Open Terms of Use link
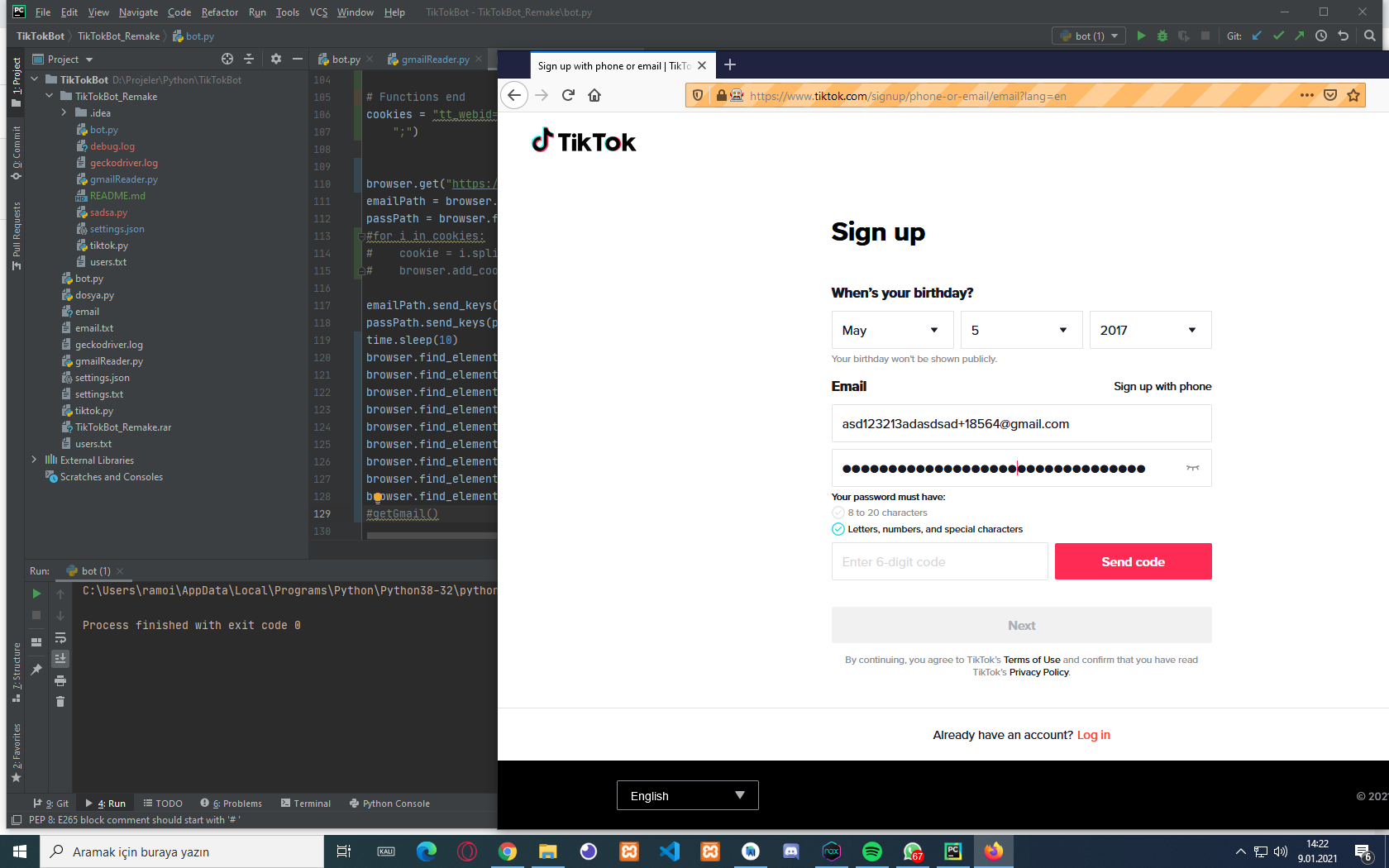Image resolution: width=1389 pixels, height=868 pixels. pyautogui.click(x=1032, y=660)
